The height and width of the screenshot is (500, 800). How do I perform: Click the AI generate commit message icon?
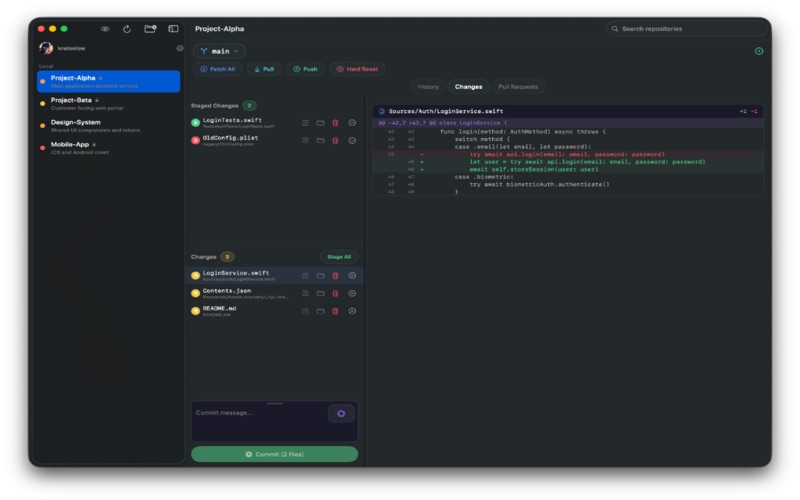[x=341, y=414]
